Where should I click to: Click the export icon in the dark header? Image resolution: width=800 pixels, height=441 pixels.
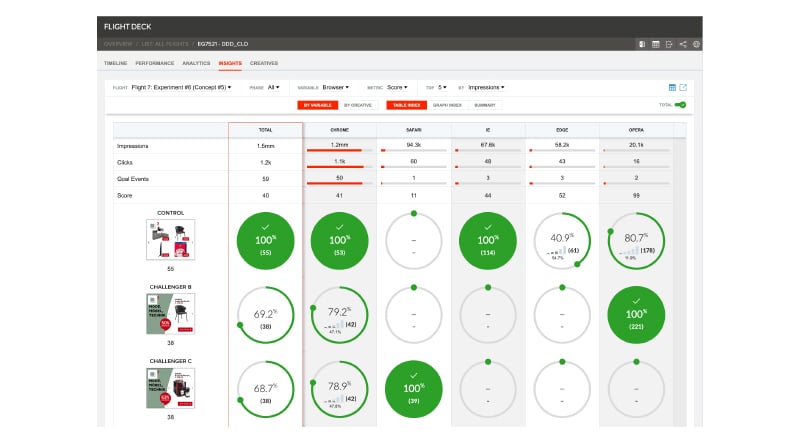[x=669, y=44]
